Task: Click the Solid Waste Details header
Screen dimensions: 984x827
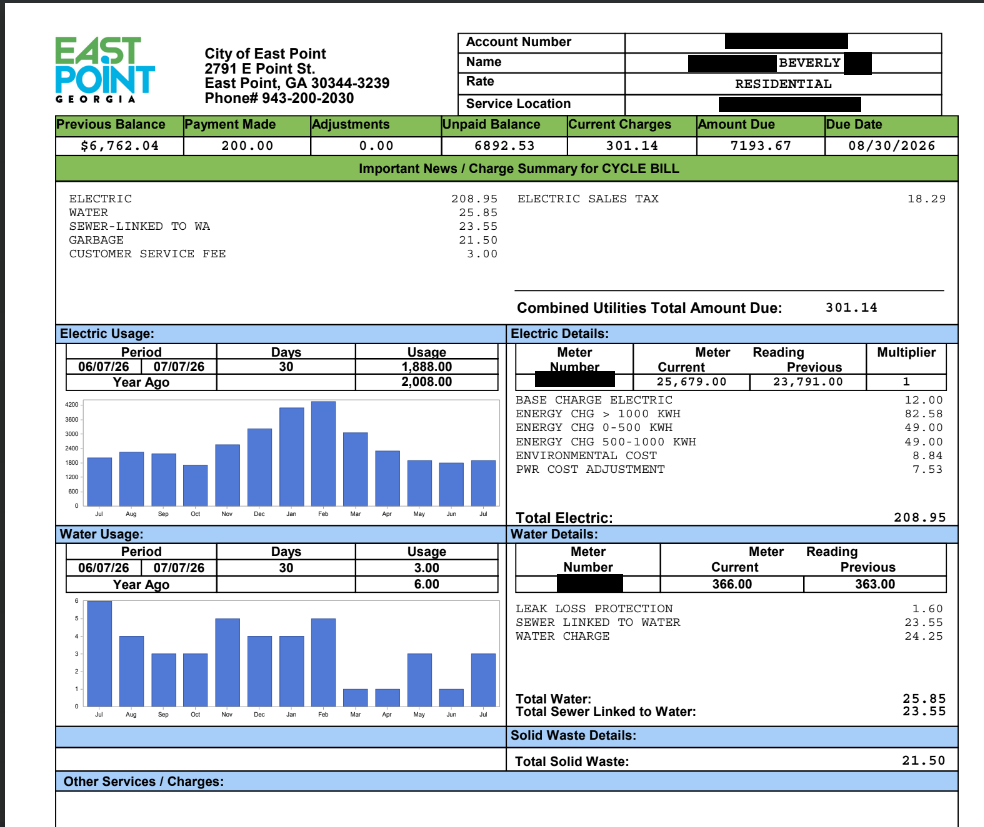Action: point(732,735)
